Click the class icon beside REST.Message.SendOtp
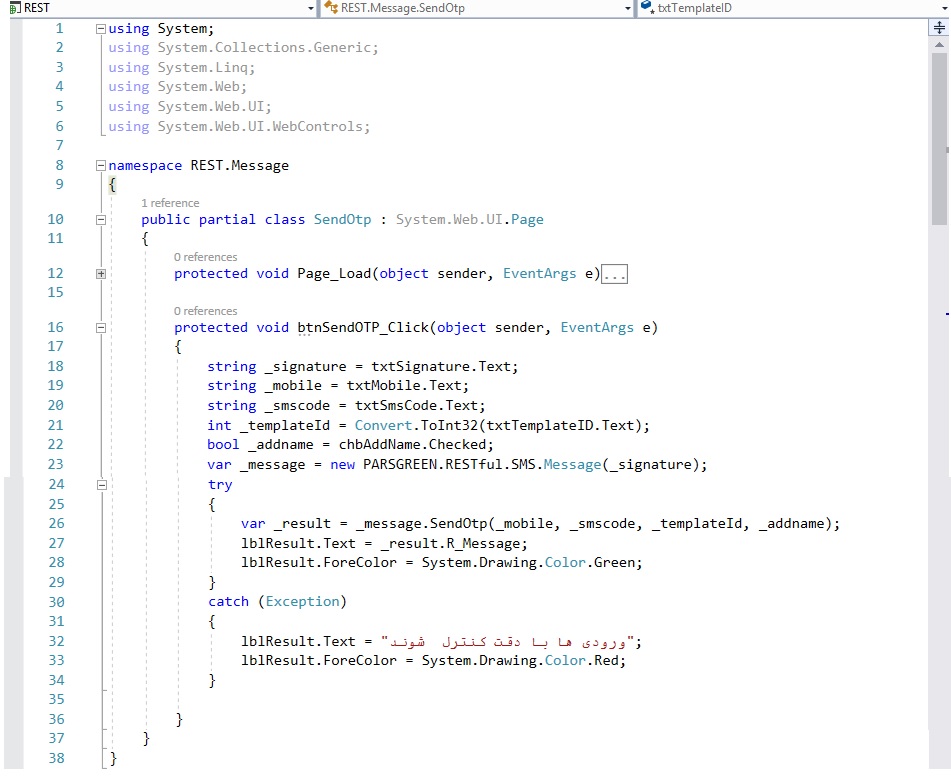 330,8
